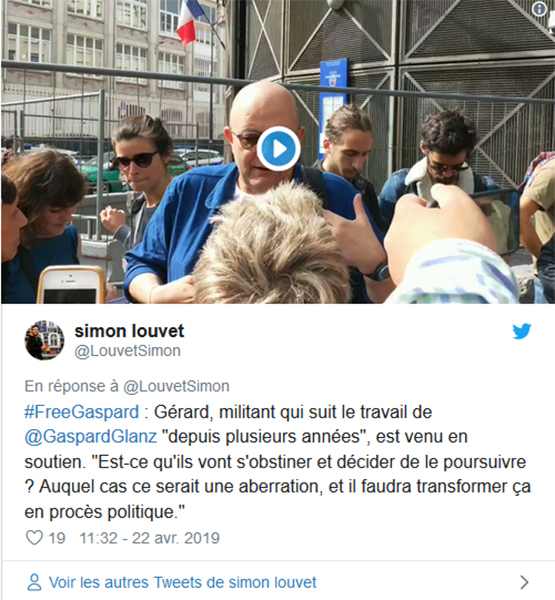
Task: Click the French flag in the video thumbnail
Action: coord(186,22)
